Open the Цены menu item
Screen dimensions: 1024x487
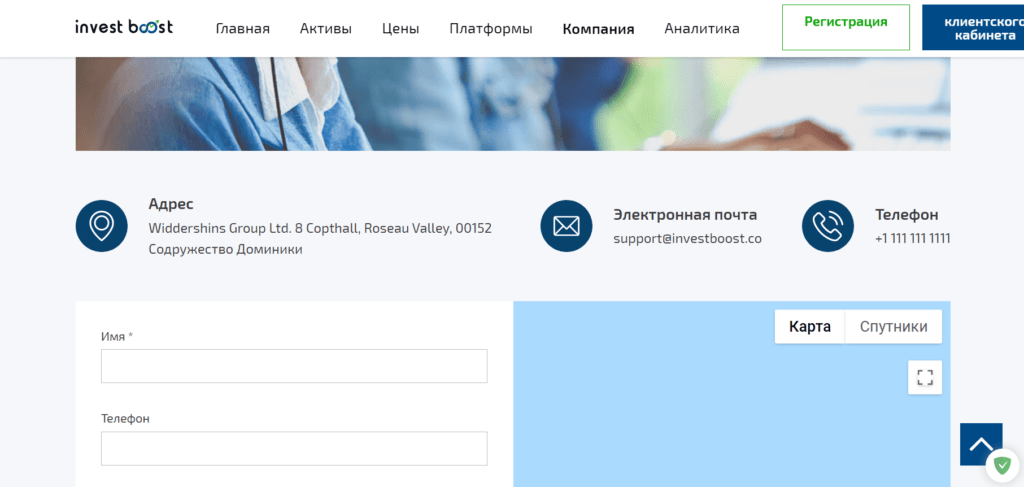400,29
